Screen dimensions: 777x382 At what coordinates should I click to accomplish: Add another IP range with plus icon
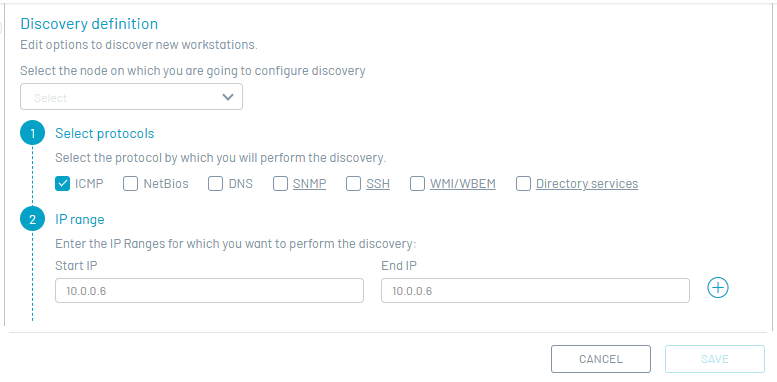[718, 288]
